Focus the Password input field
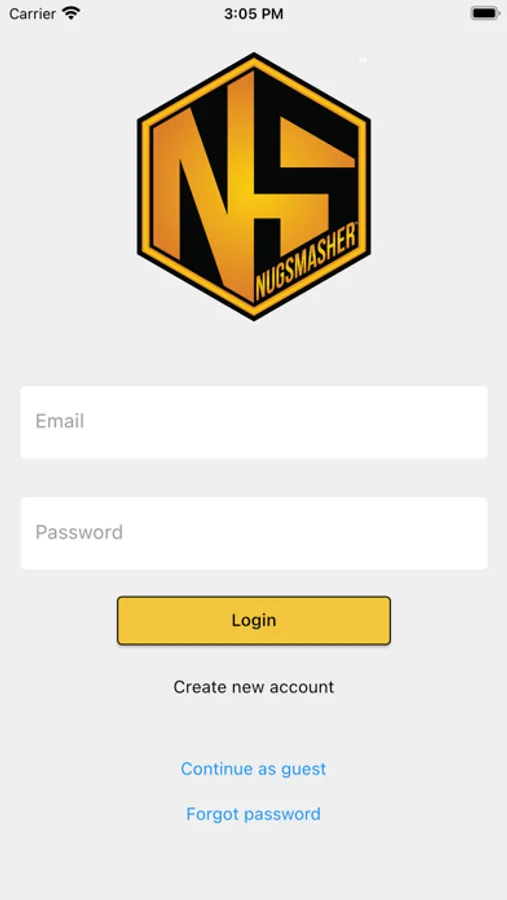The width and height of the screenshot is (507, 900). tap(254, 533)
